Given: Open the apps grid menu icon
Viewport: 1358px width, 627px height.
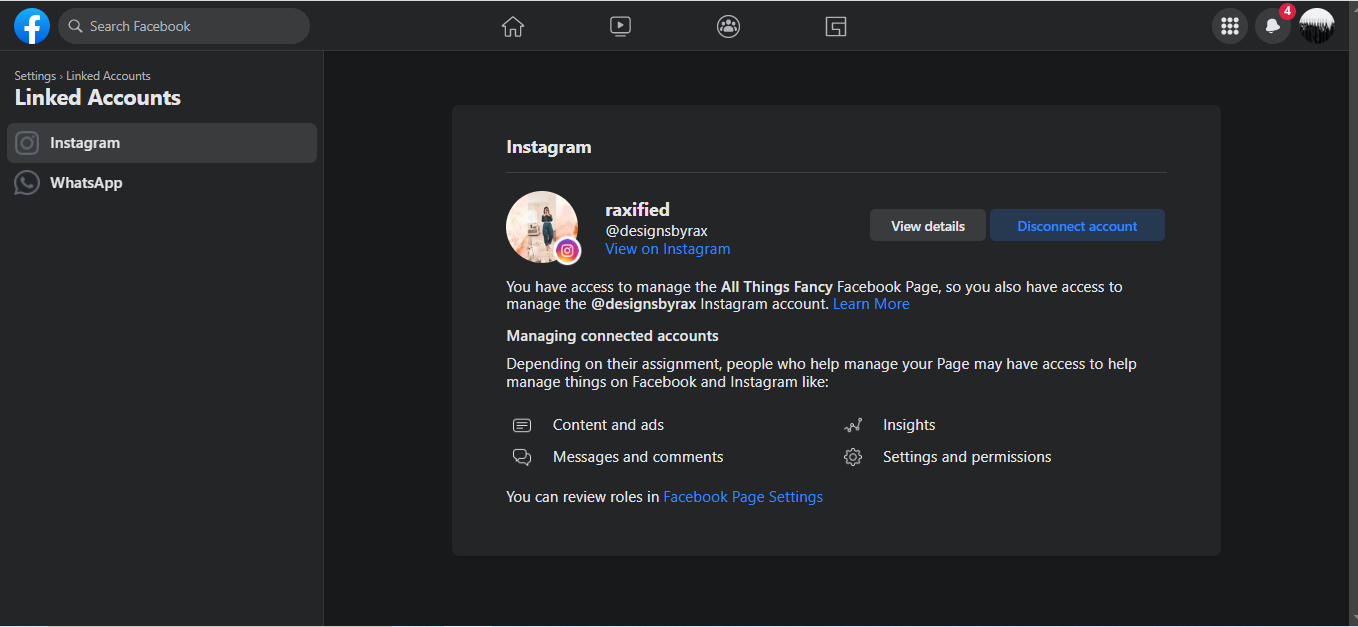Looking at the screenshot, I should click(1230, 26).
